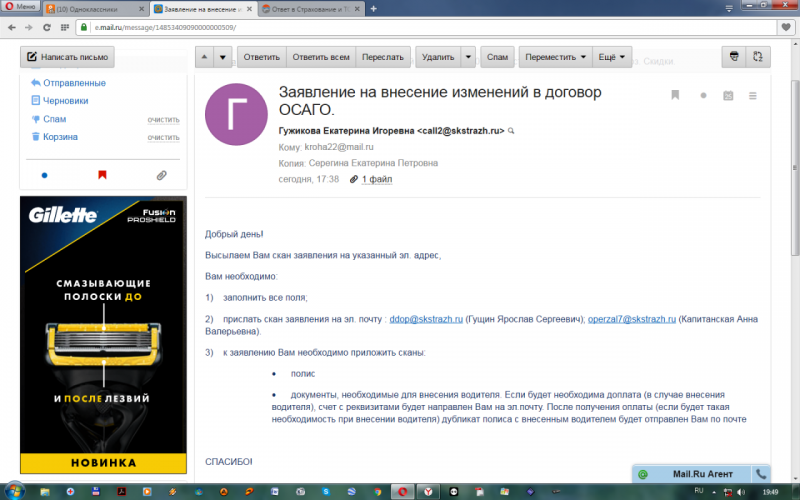Viewport: 800px width, 500px height.
Task: Select Opera browser taskbar icon
Action: point(403,492)
